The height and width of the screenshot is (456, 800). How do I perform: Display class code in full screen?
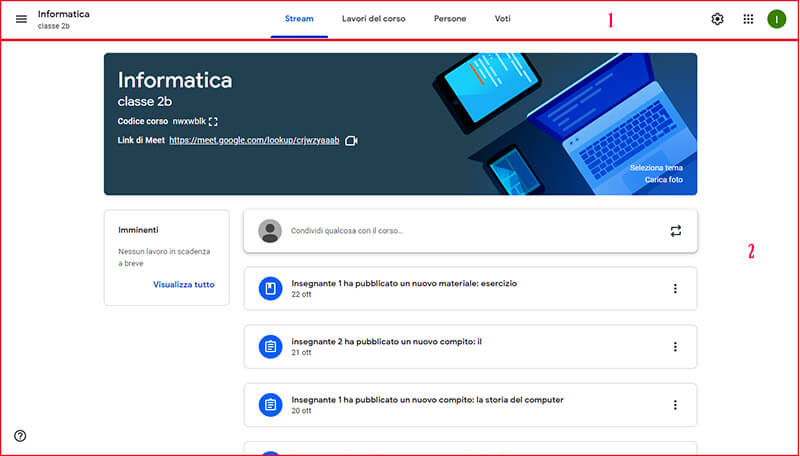point(213,121)
